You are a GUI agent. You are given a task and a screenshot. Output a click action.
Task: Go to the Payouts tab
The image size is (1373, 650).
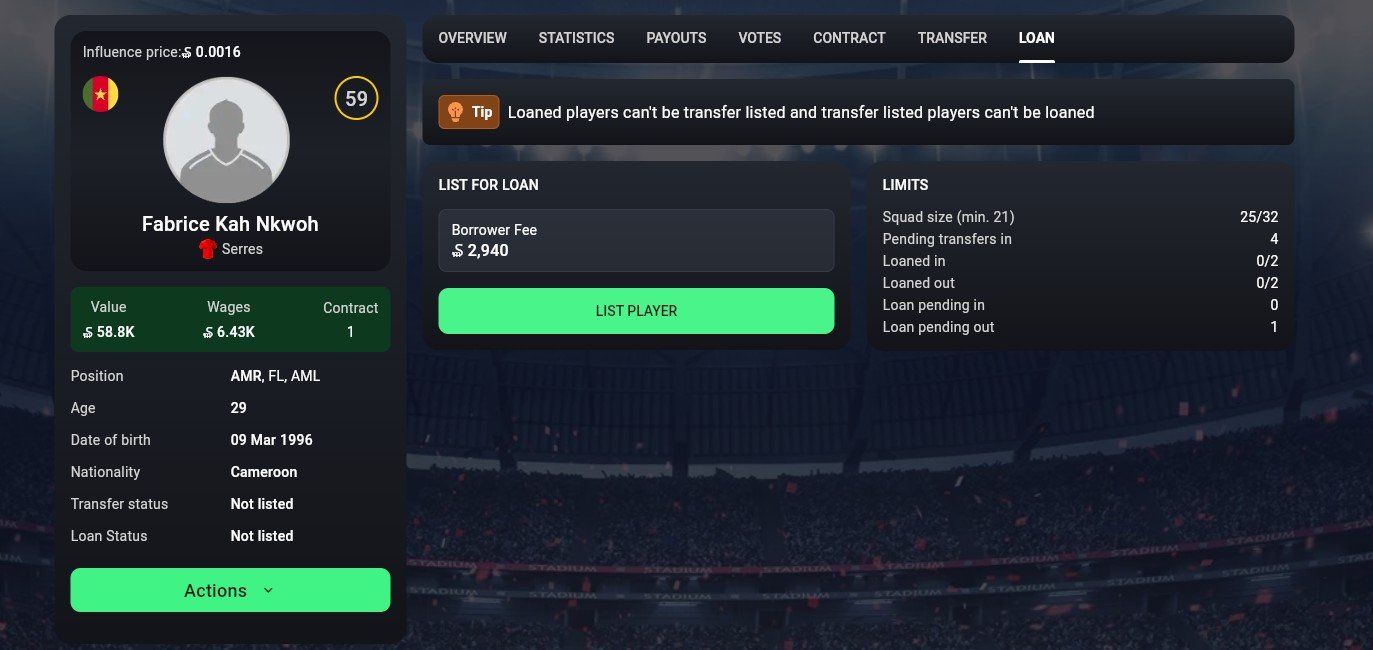pos(676,38)
